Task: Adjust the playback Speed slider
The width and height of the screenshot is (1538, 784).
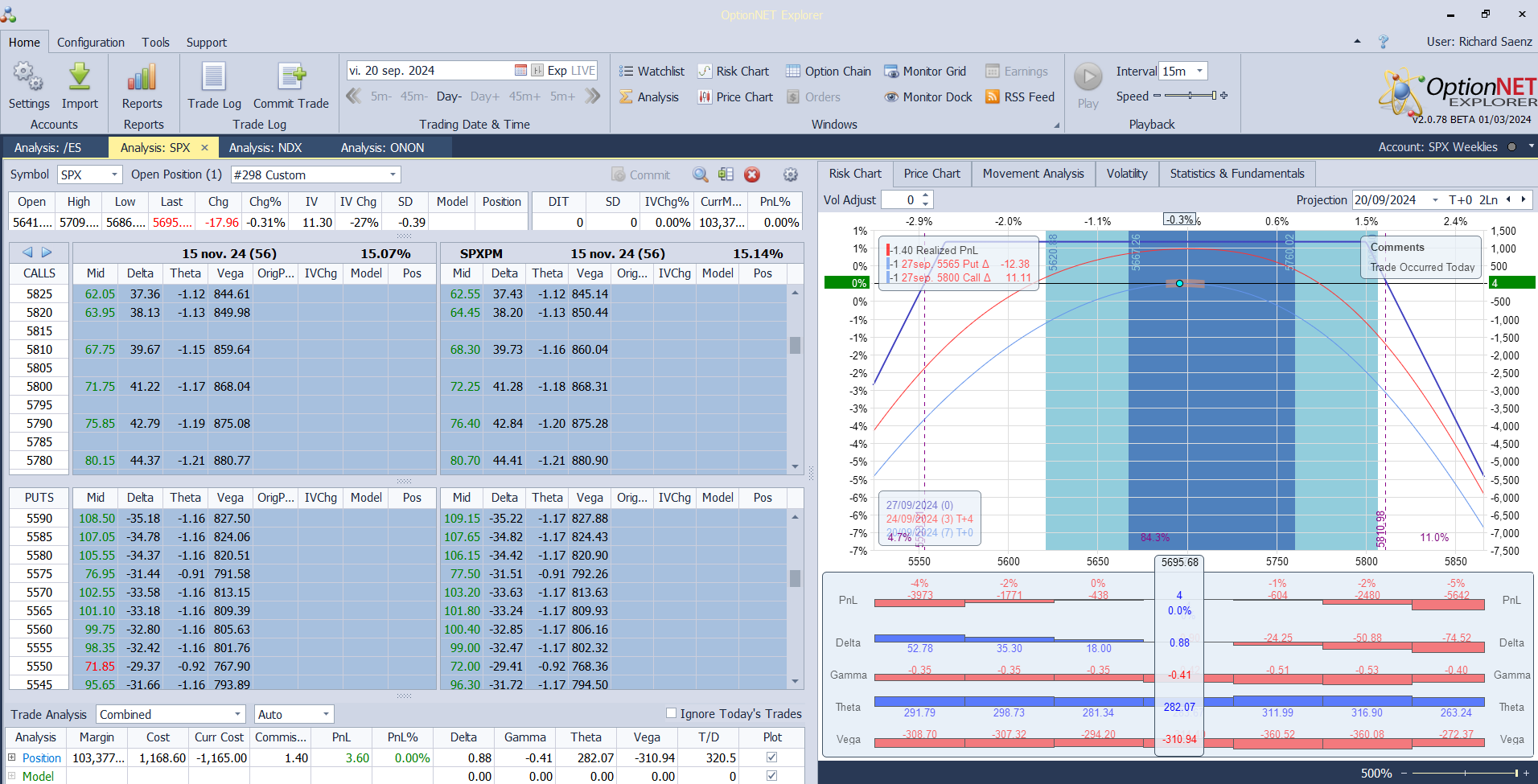Action: [x=1191, y=96]
